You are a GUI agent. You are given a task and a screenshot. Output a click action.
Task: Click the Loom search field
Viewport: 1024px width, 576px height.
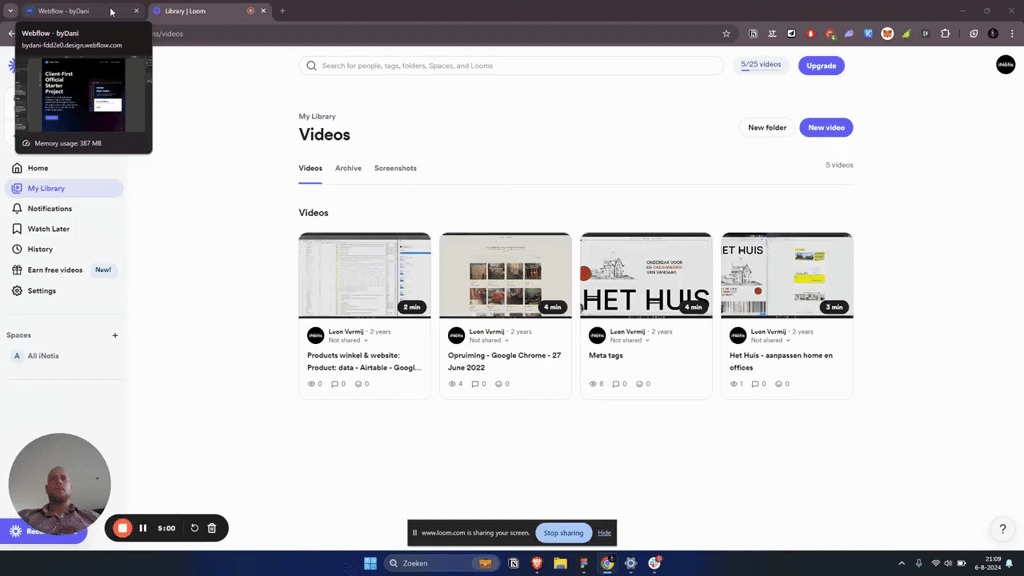[511, 66]
